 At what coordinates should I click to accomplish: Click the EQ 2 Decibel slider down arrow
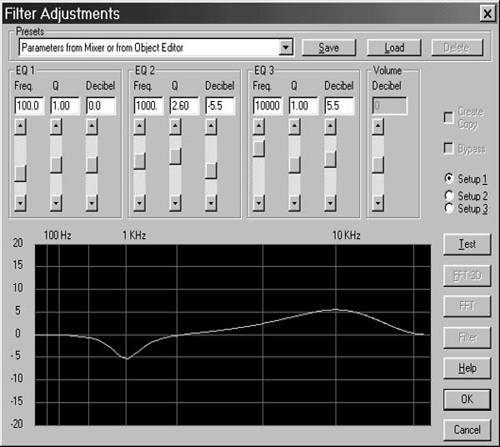point(211,203)
